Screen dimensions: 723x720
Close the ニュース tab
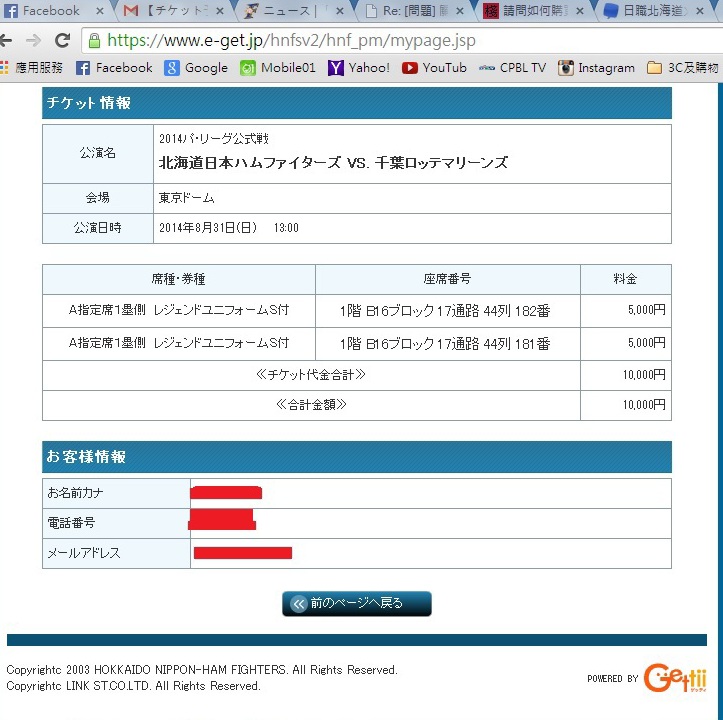coord(340,11)
